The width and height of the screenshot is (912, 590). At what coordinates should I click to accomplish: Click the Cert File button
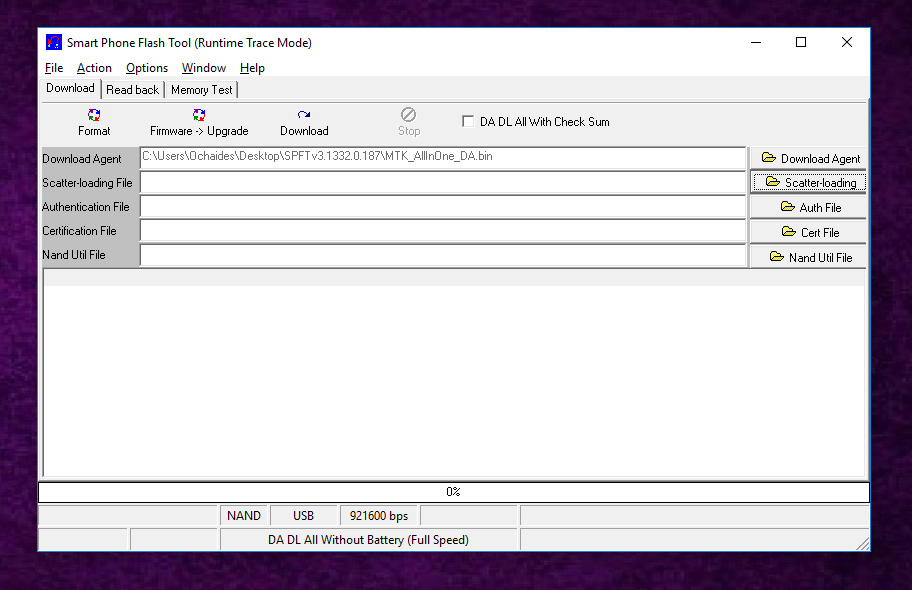point(808,232)
